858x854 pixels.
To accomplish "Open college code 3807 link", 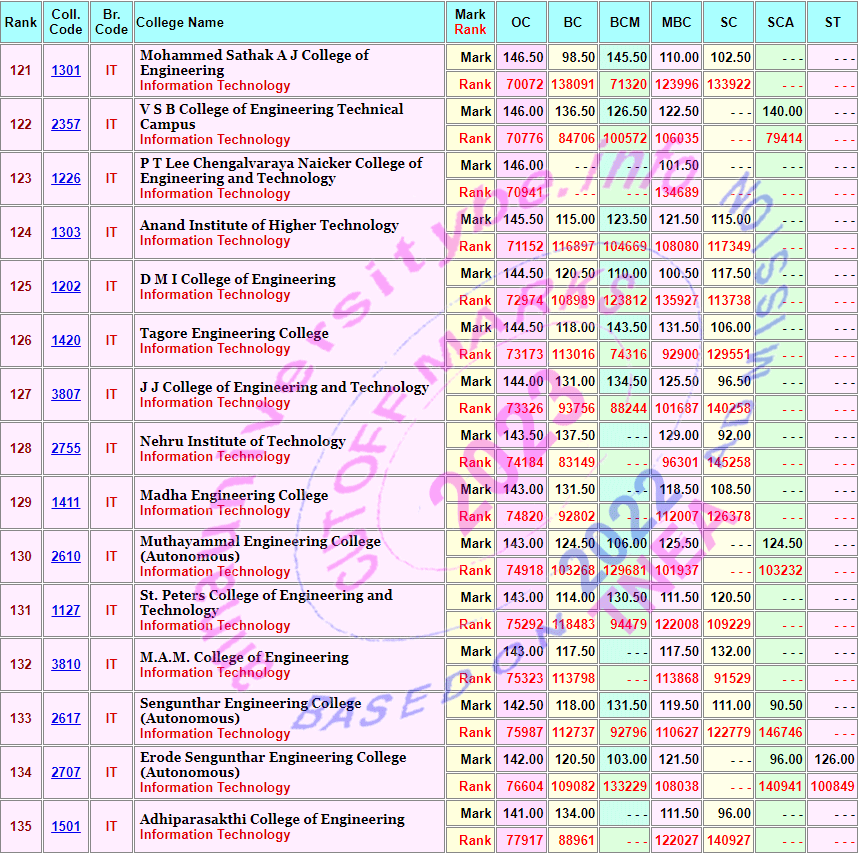I will pyautogui.click(x=66, y=395).
